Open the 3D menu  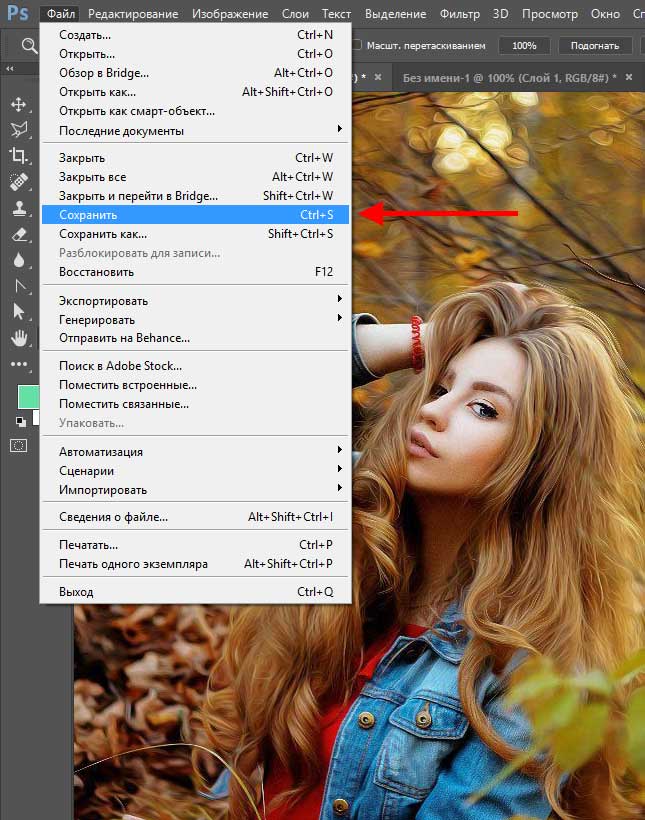pyautogui.click(x=501, y=14)
